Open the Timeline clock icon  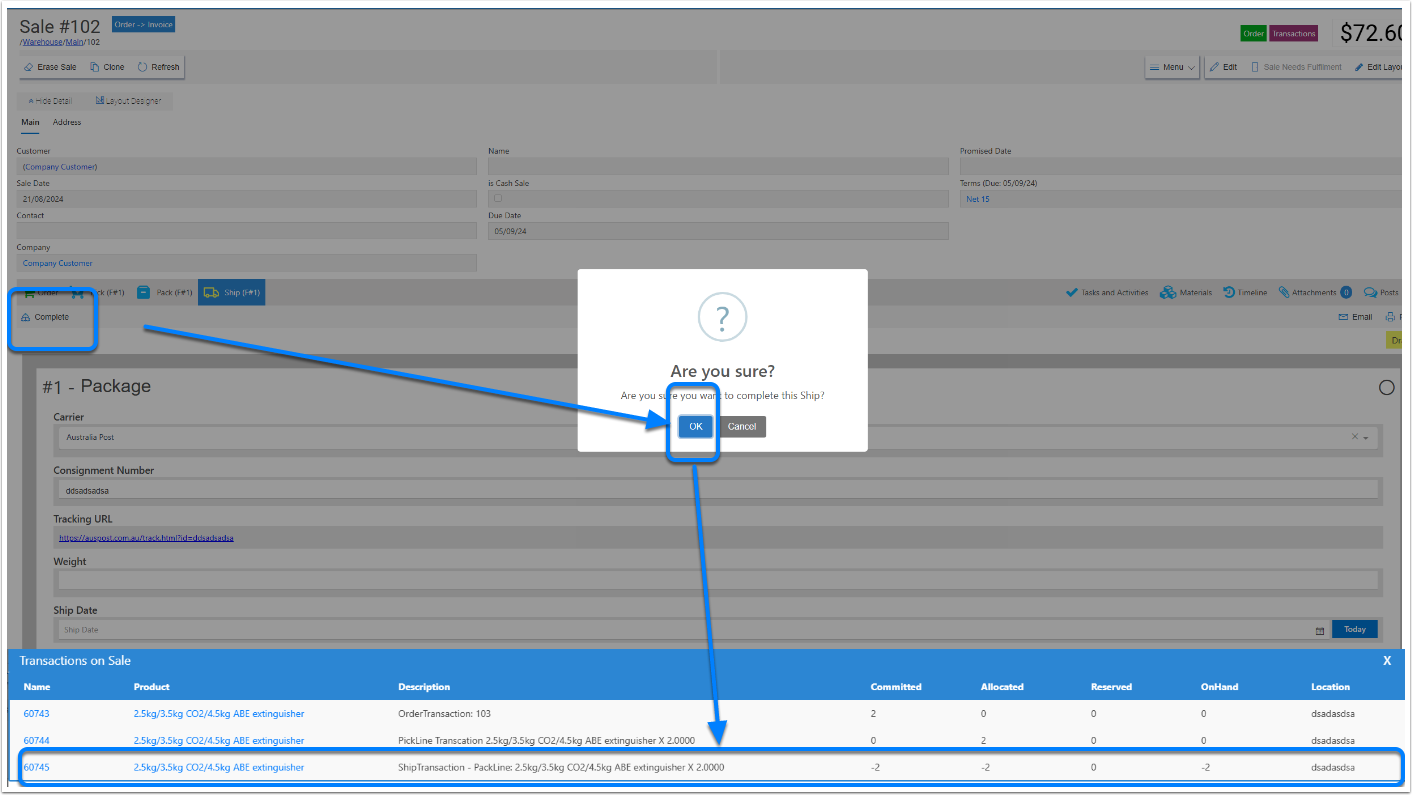pos(1228,293)
